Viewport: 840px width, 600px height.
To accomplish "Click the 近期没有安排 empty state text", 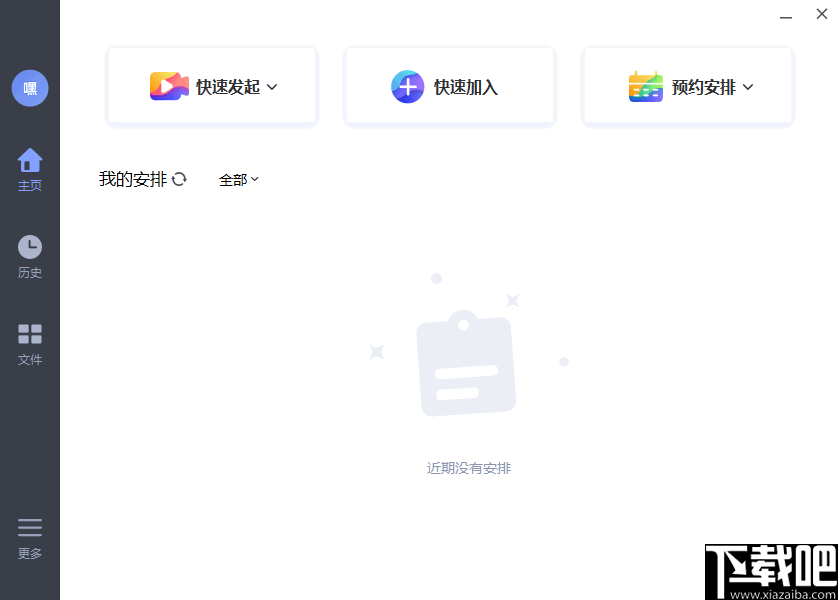I will [x=470, y=467].
